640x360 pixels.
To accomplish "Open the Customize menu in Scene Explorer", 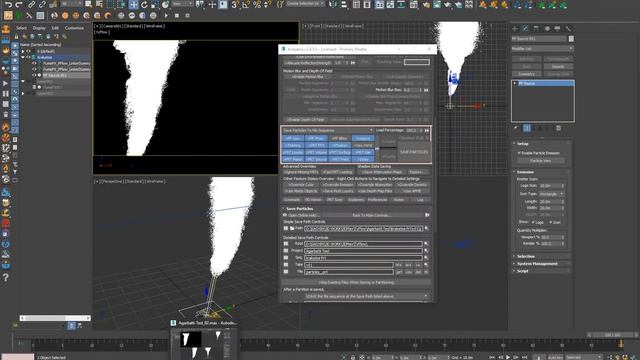I will pos(74,28).
